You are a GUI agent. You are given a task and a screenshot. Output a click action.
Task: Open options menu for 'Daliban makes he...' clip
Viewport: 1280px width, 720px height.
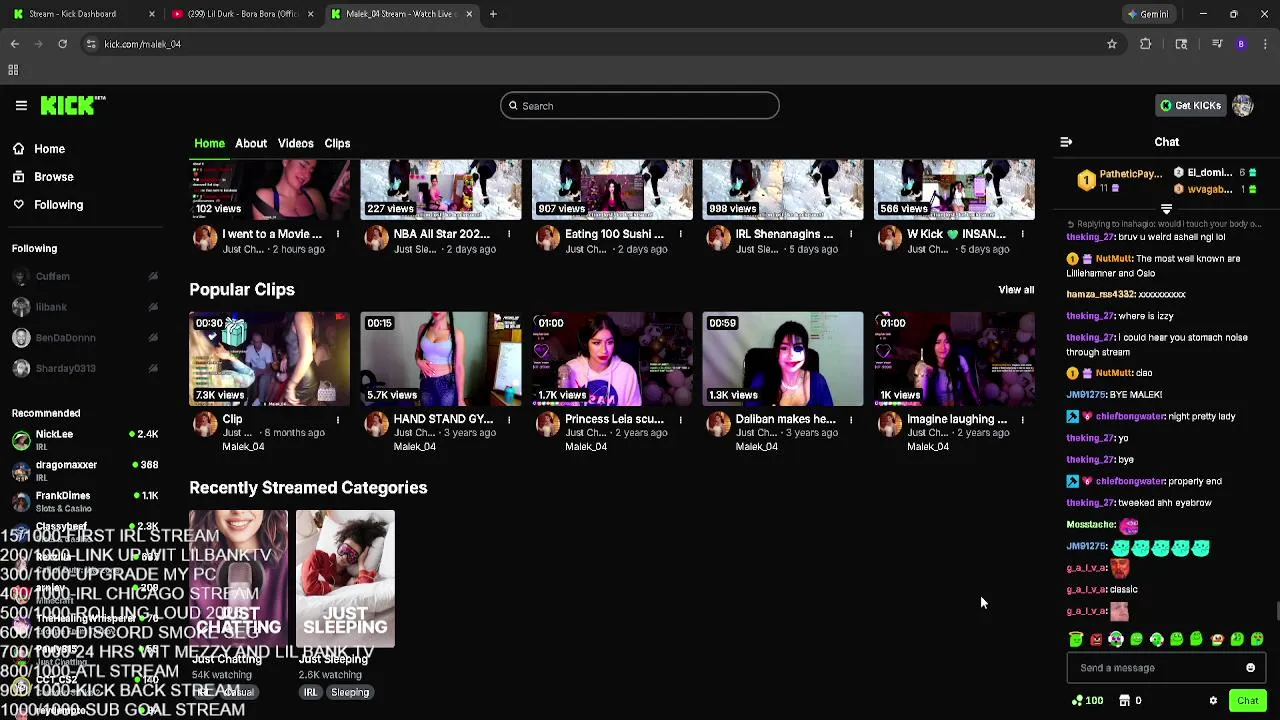point(851,419)
